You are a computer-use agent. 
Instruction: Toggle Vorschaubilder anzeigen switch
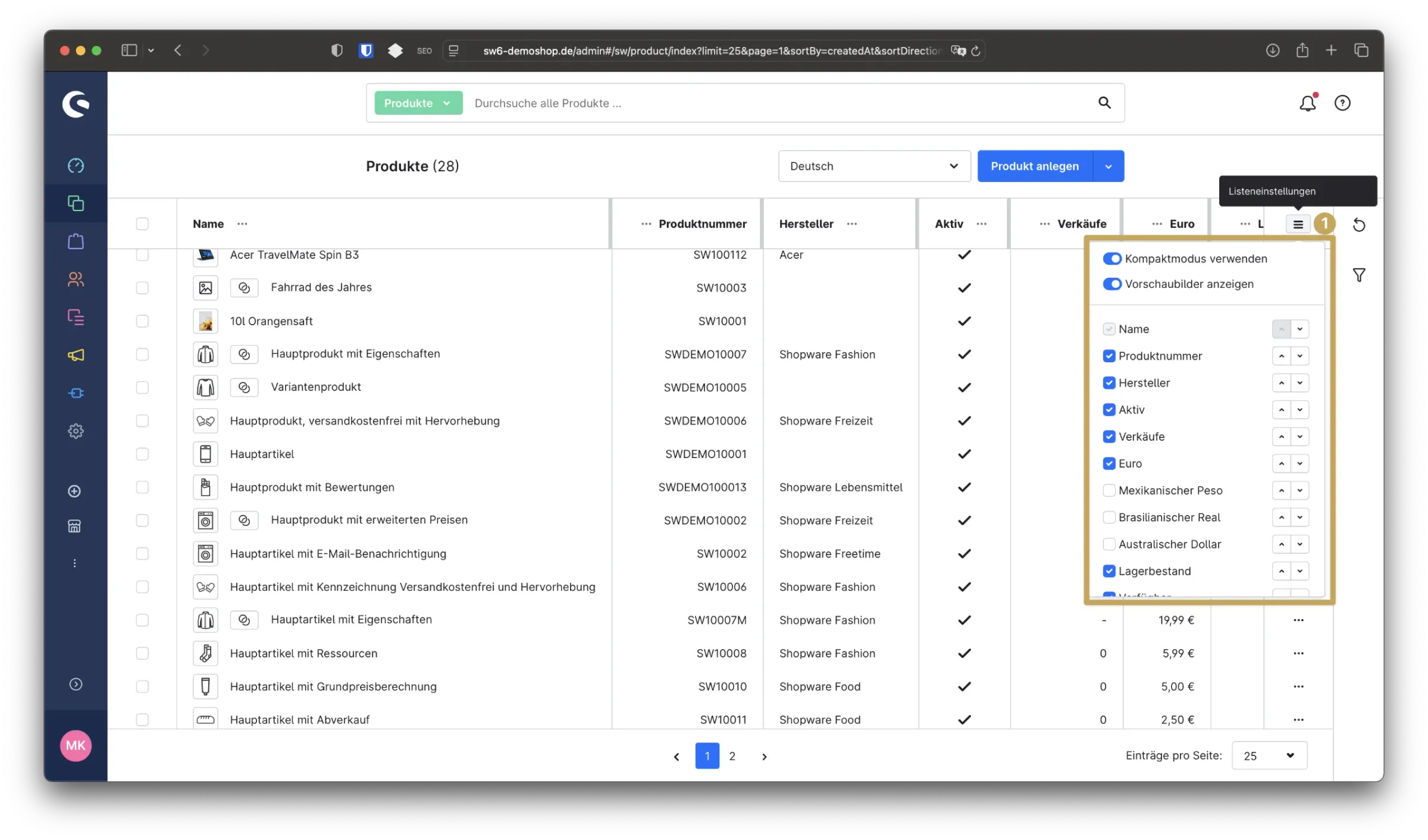1112,284
